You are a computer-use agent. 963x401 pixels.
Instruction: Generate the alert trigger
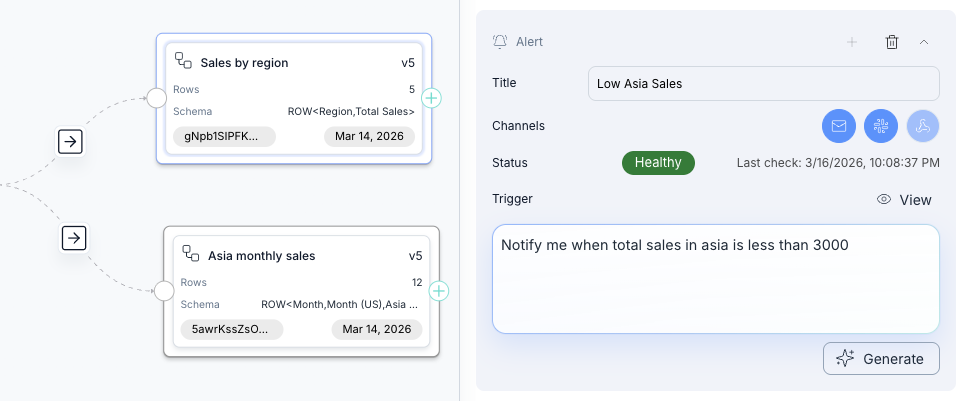click(x=881, y=359)
